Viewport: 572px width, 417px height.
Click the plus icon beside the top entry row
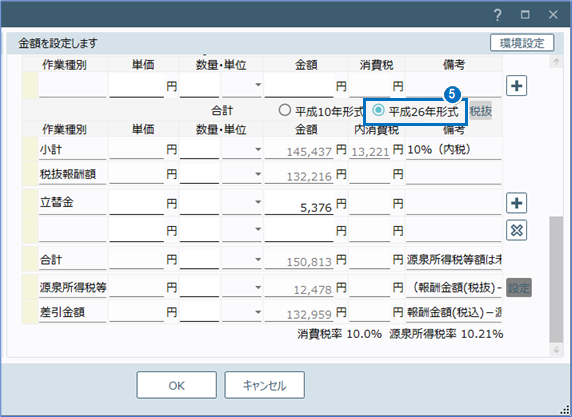click(x=516, y=86)
